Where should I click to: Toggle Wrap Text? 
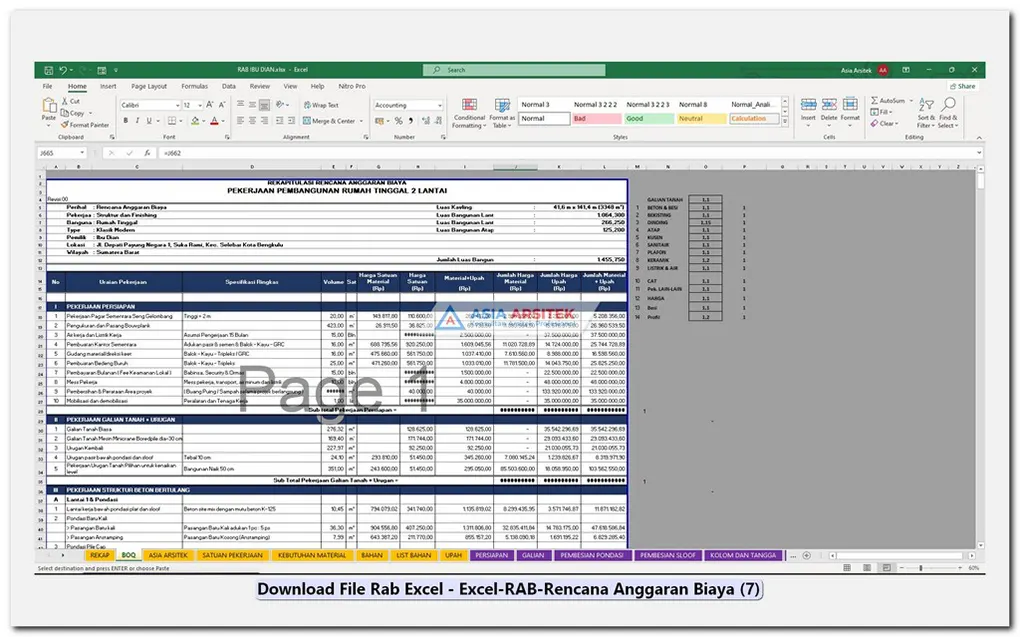(x=321, y=105)
